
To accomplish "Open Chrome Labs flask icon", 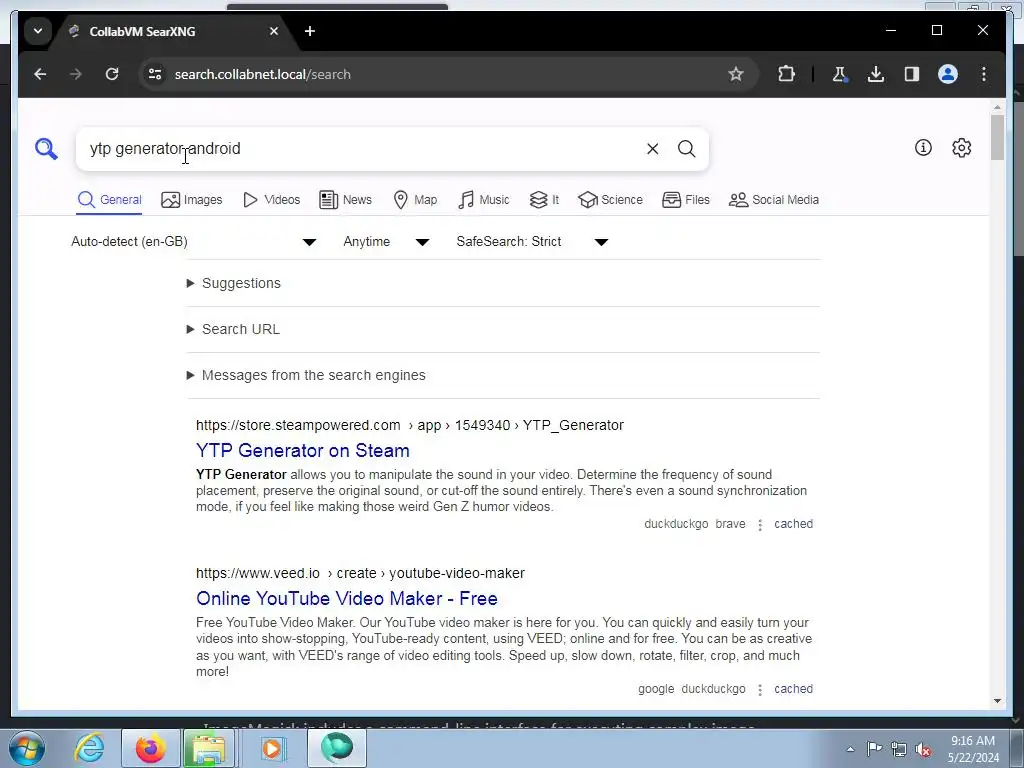I will pyautogui.click(x=840, y=74).
